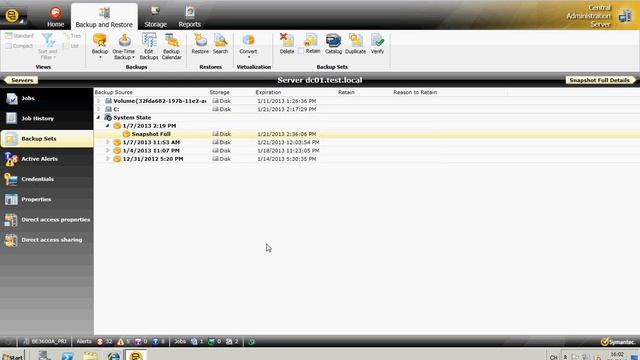
Task: Open the Storage tab
Action: [156, 17]
